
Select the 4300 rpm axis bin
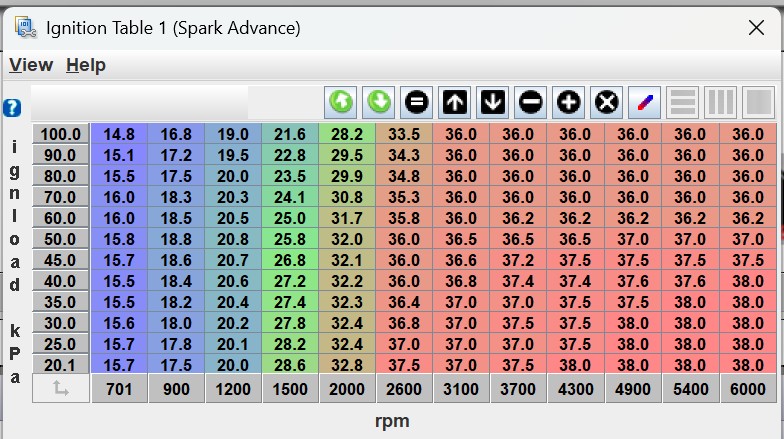(576, 388)
